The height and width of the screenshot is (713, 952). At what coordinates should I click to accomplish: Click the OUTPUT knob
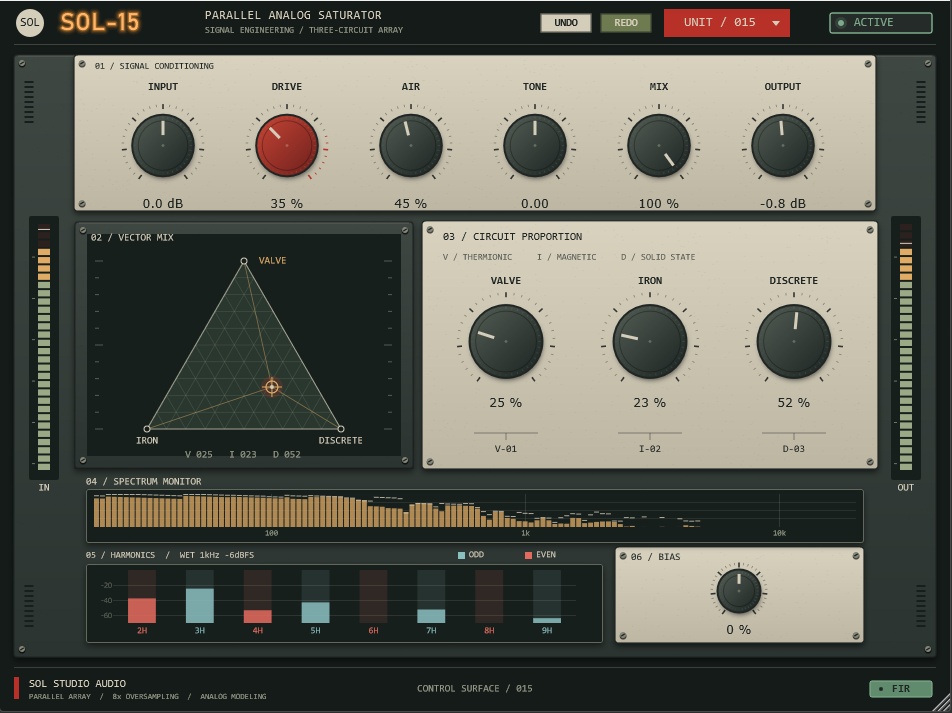pyautogui.click(x=783, y=146)
